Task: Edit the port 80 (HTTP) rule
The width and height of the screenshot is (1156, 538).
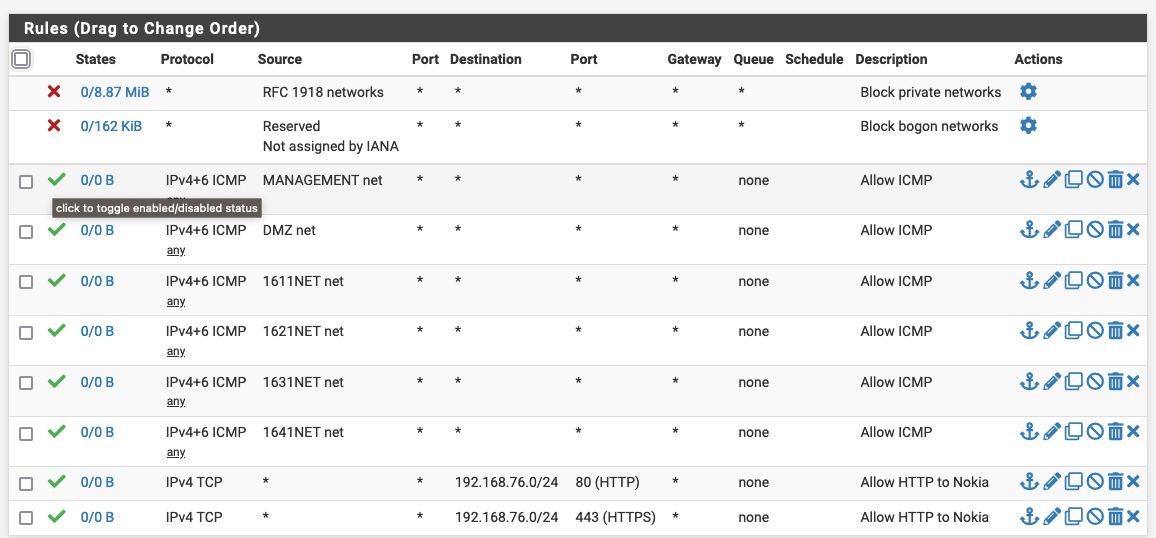Action: pyautogui.click(x=1052, y=482)
